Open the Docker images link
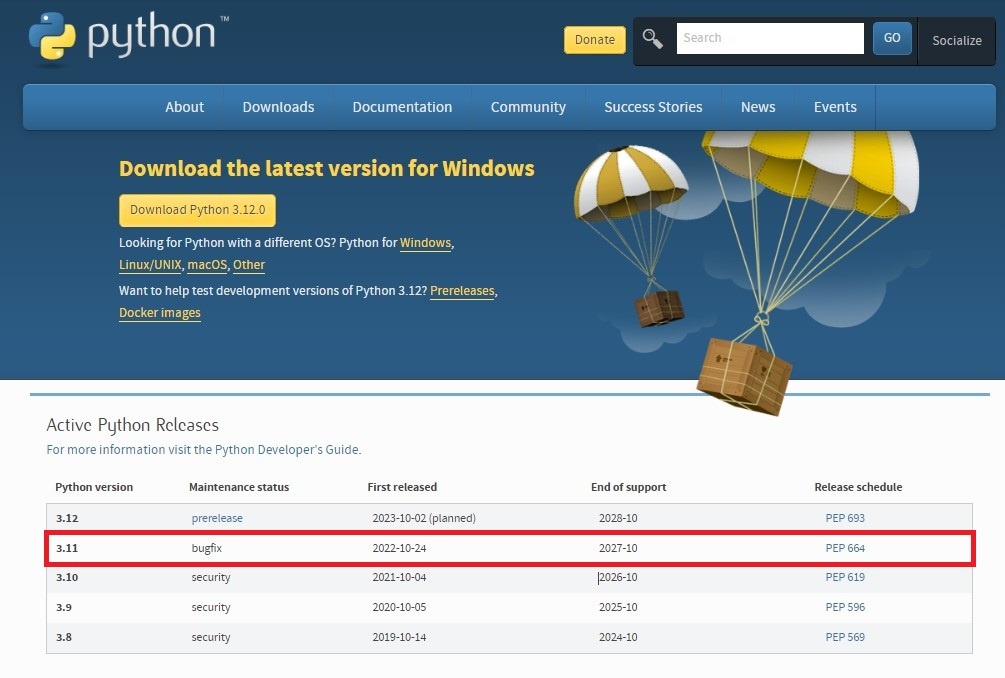 (x=160, y=313)
